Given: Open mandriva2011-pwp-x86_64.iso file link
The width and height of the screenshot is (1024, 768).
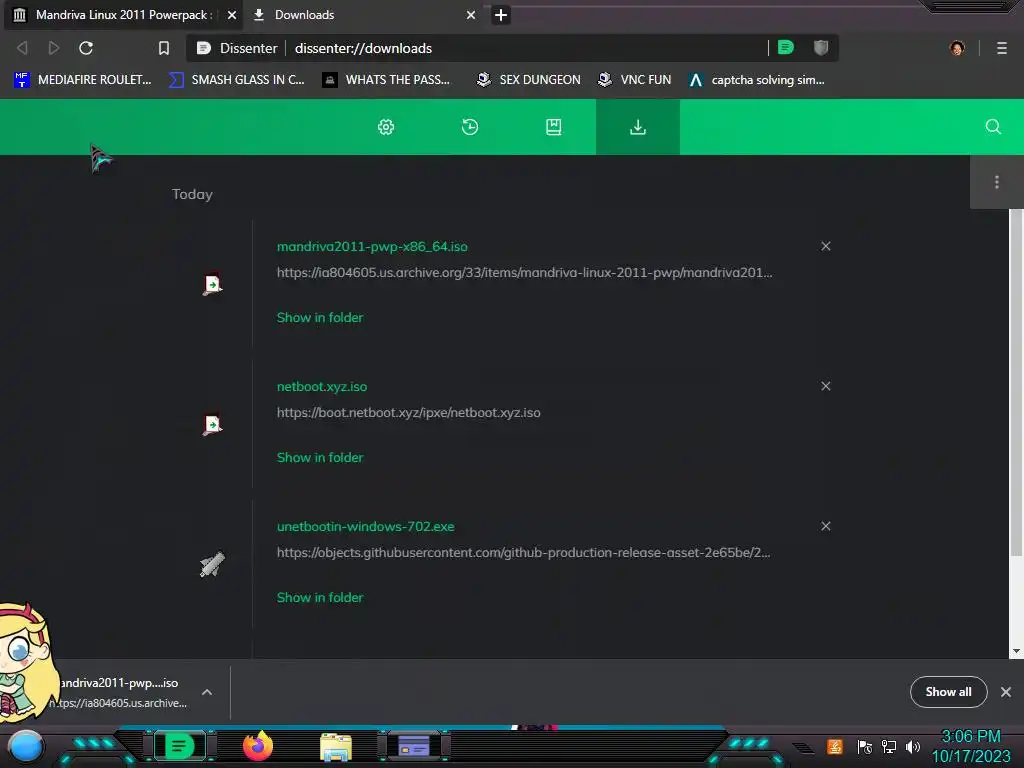Looking at the screenshot, I should pyautogui.click(x=372, y=246).
